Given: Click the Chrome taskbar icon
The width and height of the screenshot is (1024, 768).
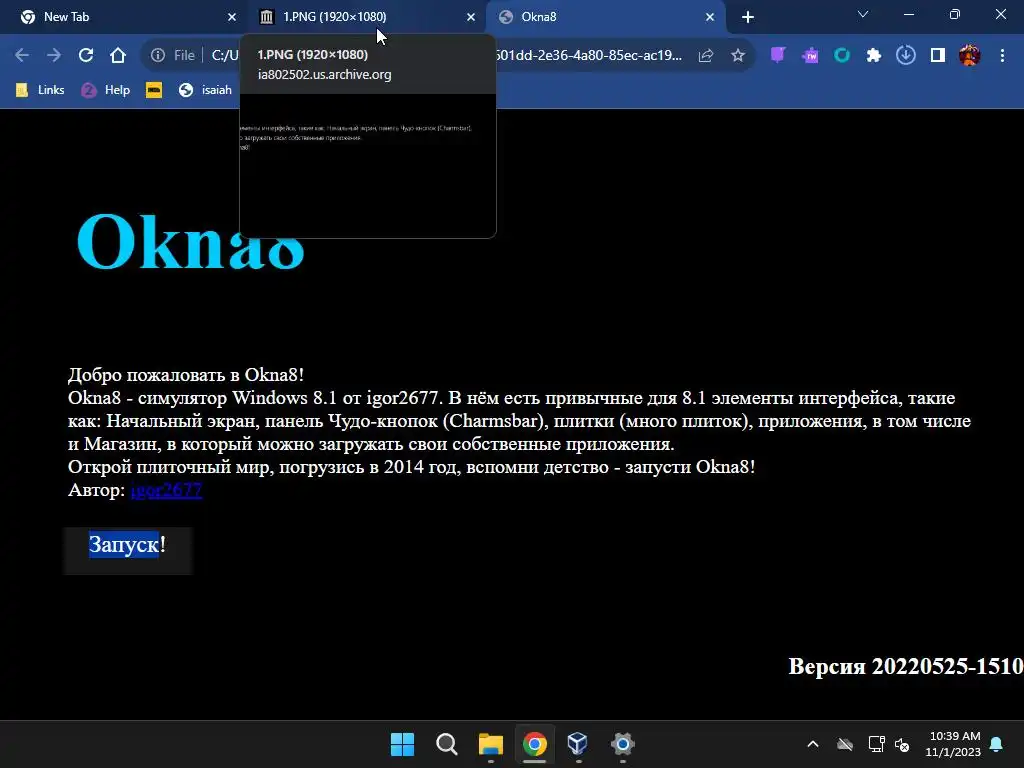Looking at the screenshot, I should (x=535, y=744).
